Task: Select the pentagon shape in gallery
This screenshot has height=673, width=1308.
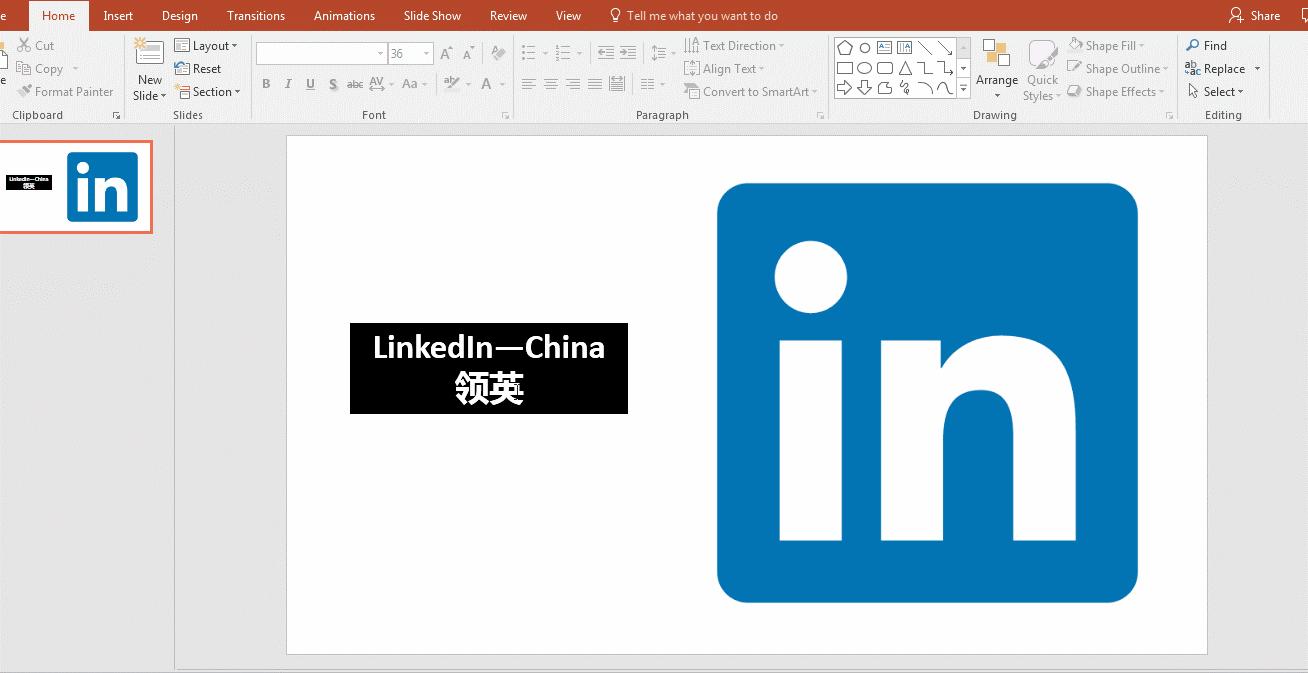Action: [x=845, y=48]
